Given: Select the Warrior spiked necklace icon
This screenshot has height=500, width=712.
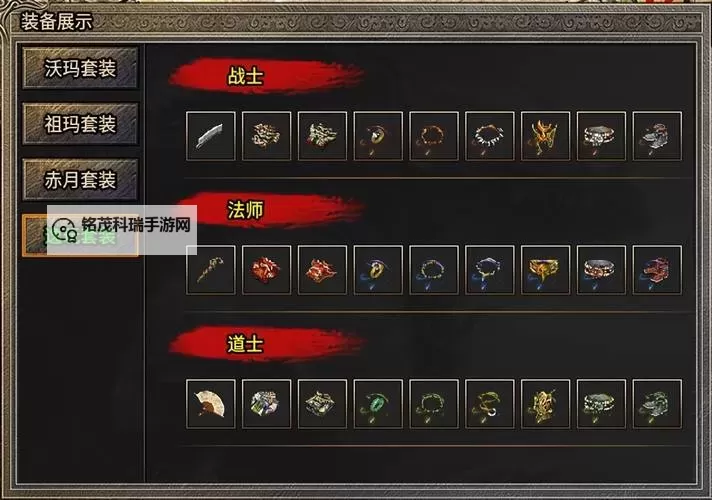Looking at the screenshot, I should point(490,136).
